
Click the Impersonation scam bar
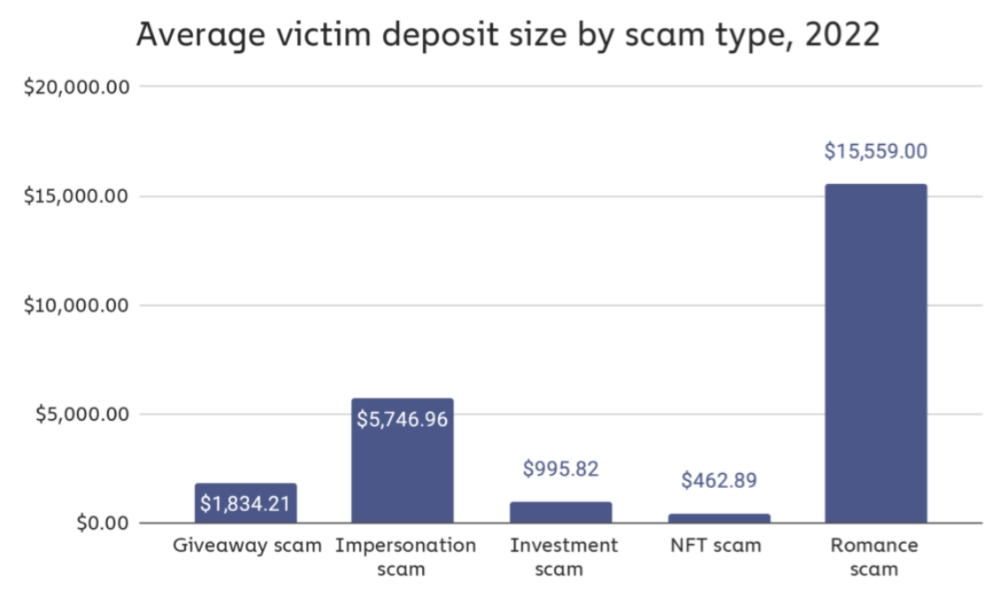point(402,461)
